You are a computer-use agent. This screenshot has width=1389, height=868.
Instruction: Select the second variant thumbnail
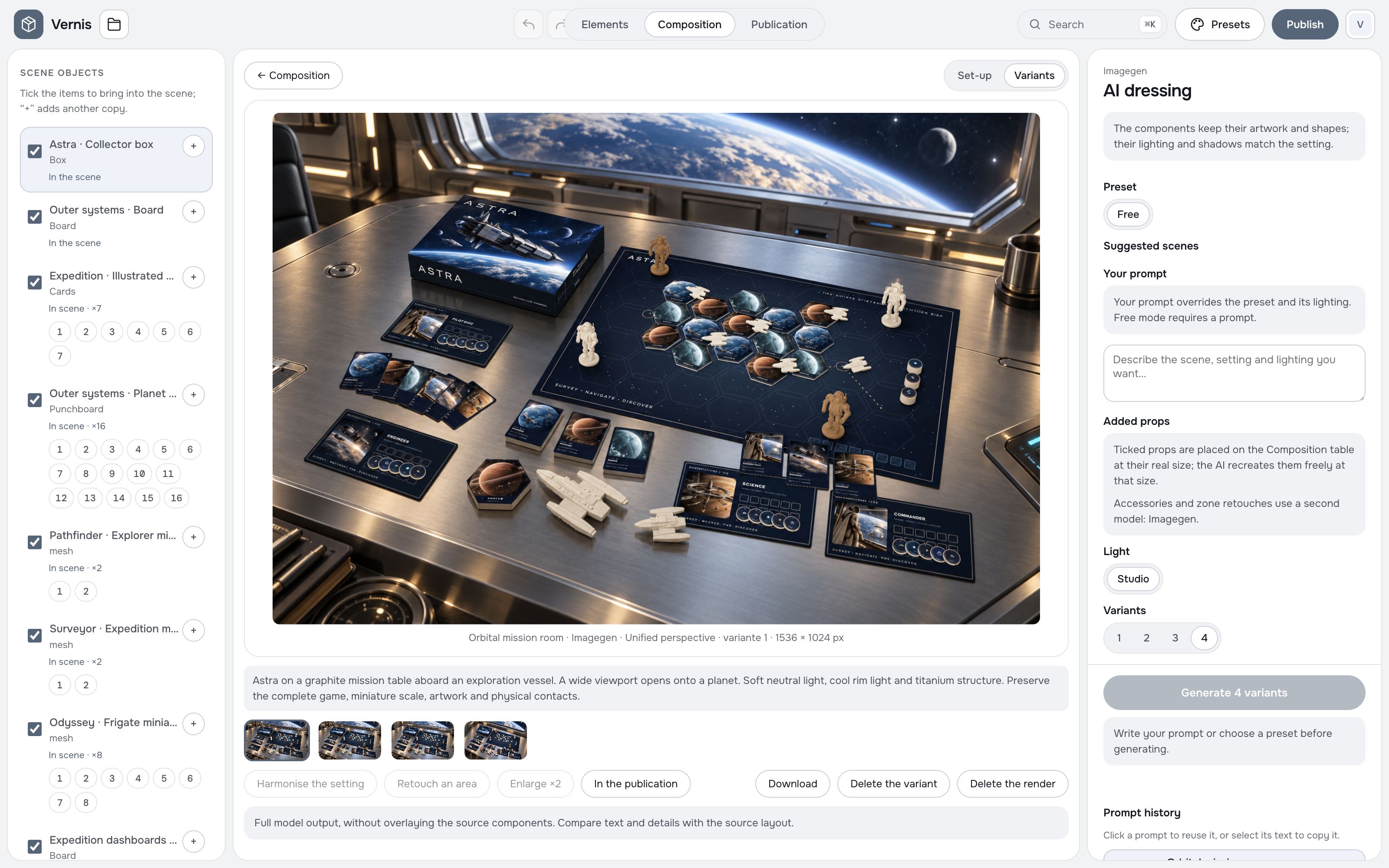point(349,740)
